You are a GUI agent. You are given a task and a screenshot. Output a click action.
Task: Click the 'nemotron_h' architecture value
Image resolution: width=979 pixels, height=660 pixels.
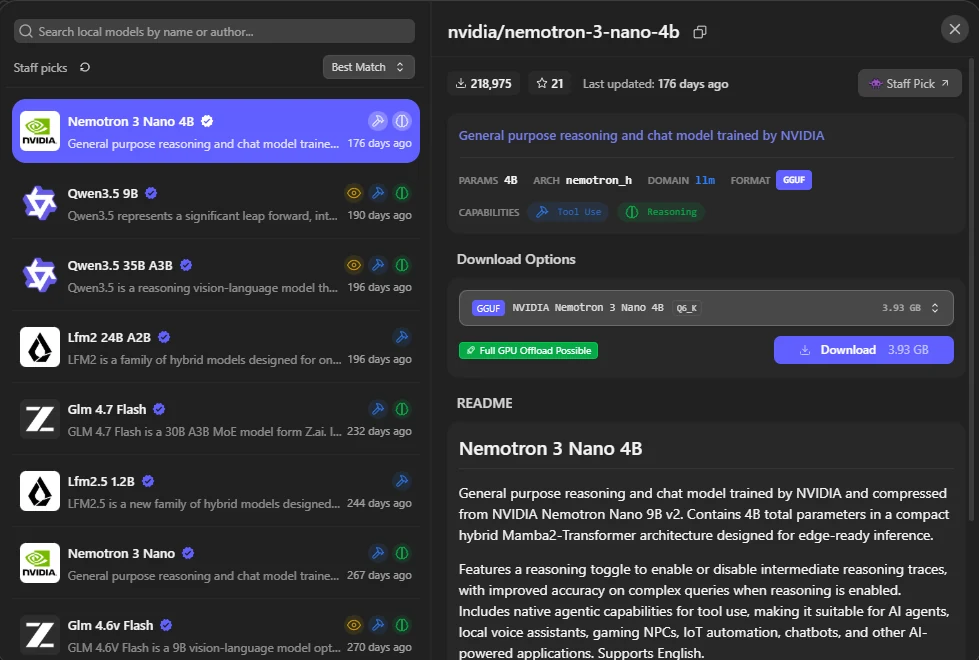(x=599, y=180)
